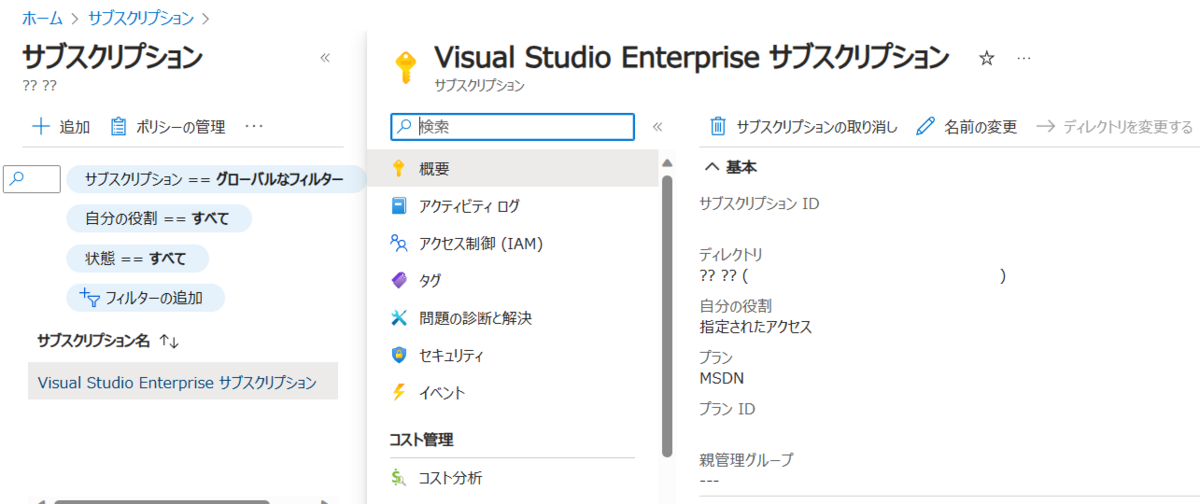1200x504 pixels.
Task: Open the 概要 overview menu item
Action: click(x=434, y=167)
